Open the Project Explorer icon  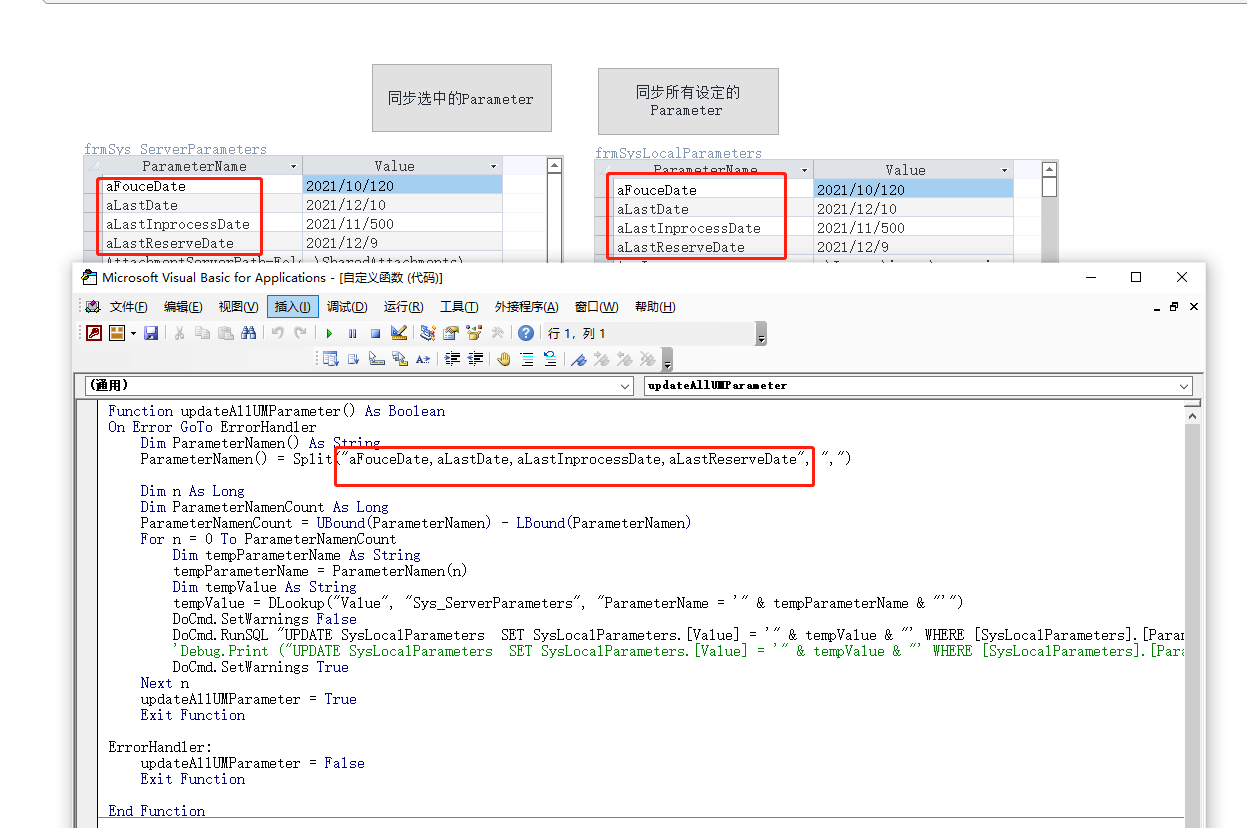428,333
